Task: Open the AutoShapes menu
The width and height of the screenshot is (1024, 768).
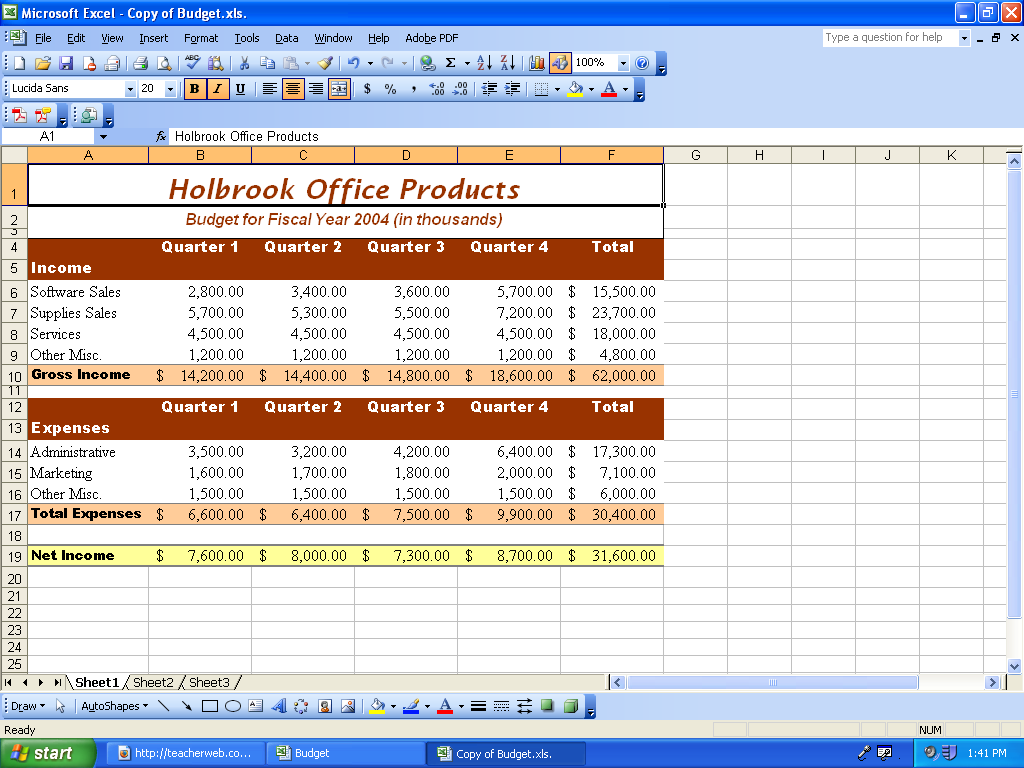Action: (x=114, y=706)
